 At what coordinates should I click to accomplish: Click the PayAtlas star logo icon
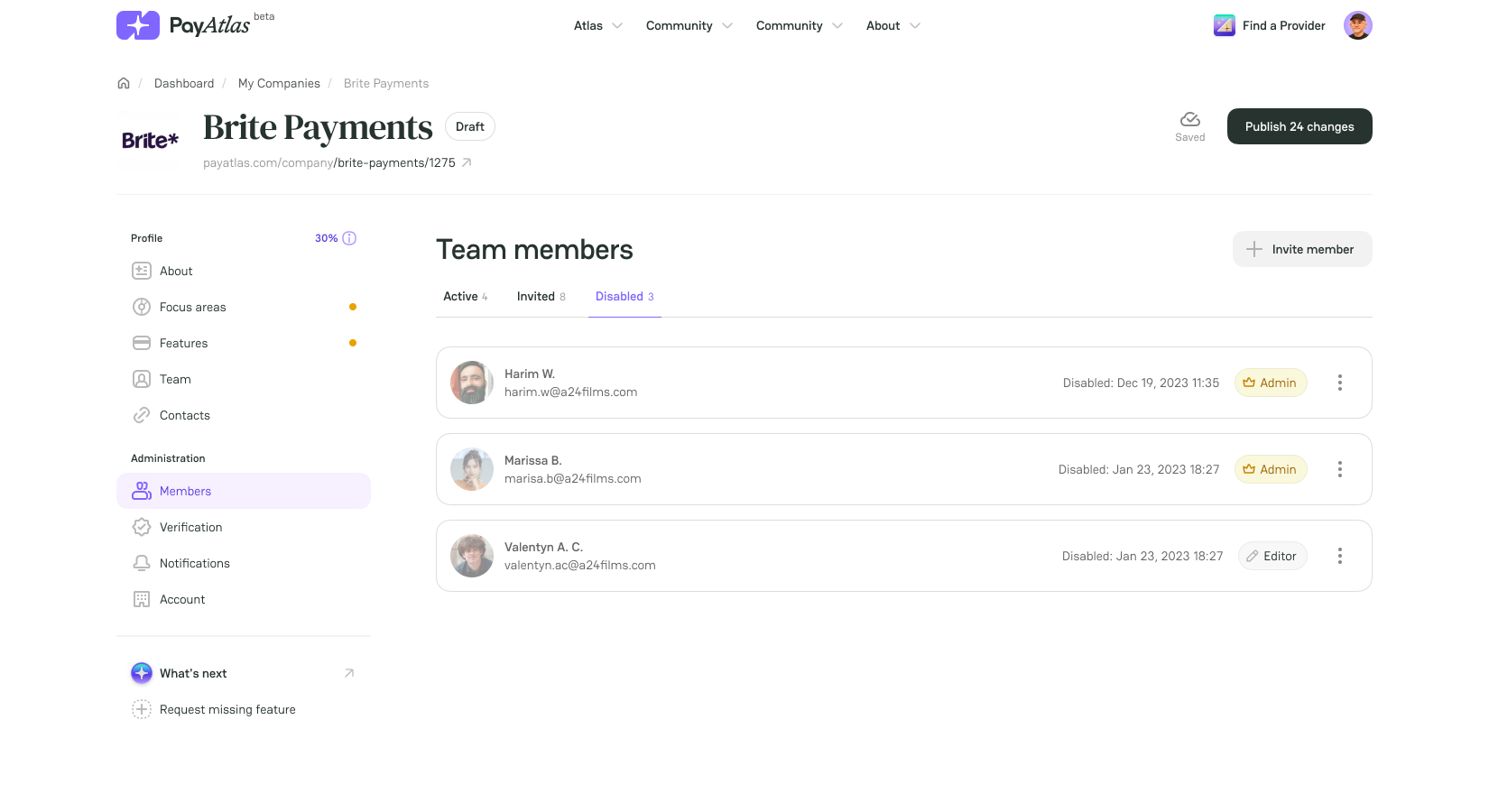pos(138,25)
